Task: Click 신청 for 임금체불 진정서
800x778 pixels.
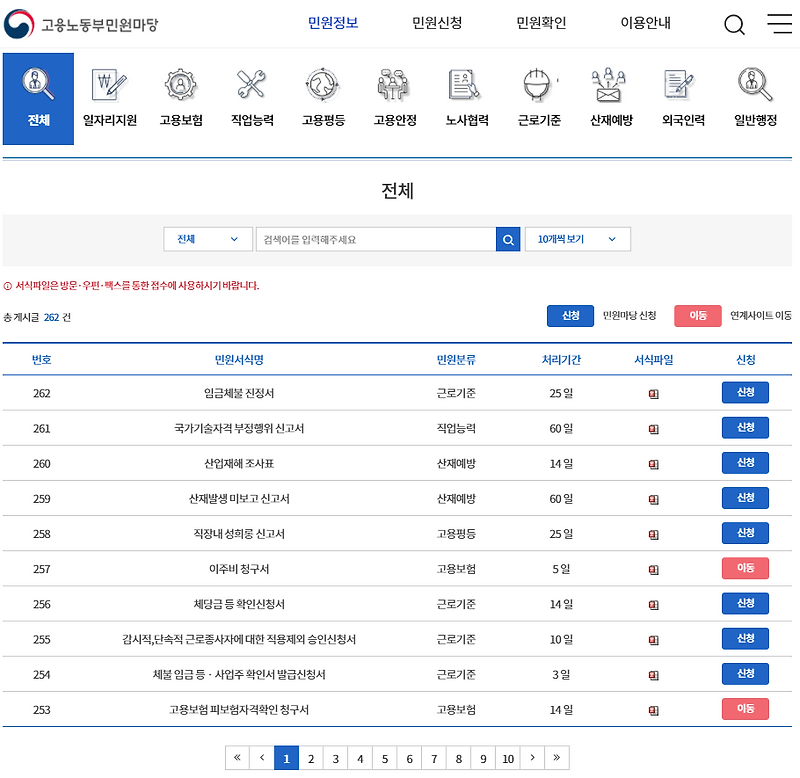Action: 746,392
